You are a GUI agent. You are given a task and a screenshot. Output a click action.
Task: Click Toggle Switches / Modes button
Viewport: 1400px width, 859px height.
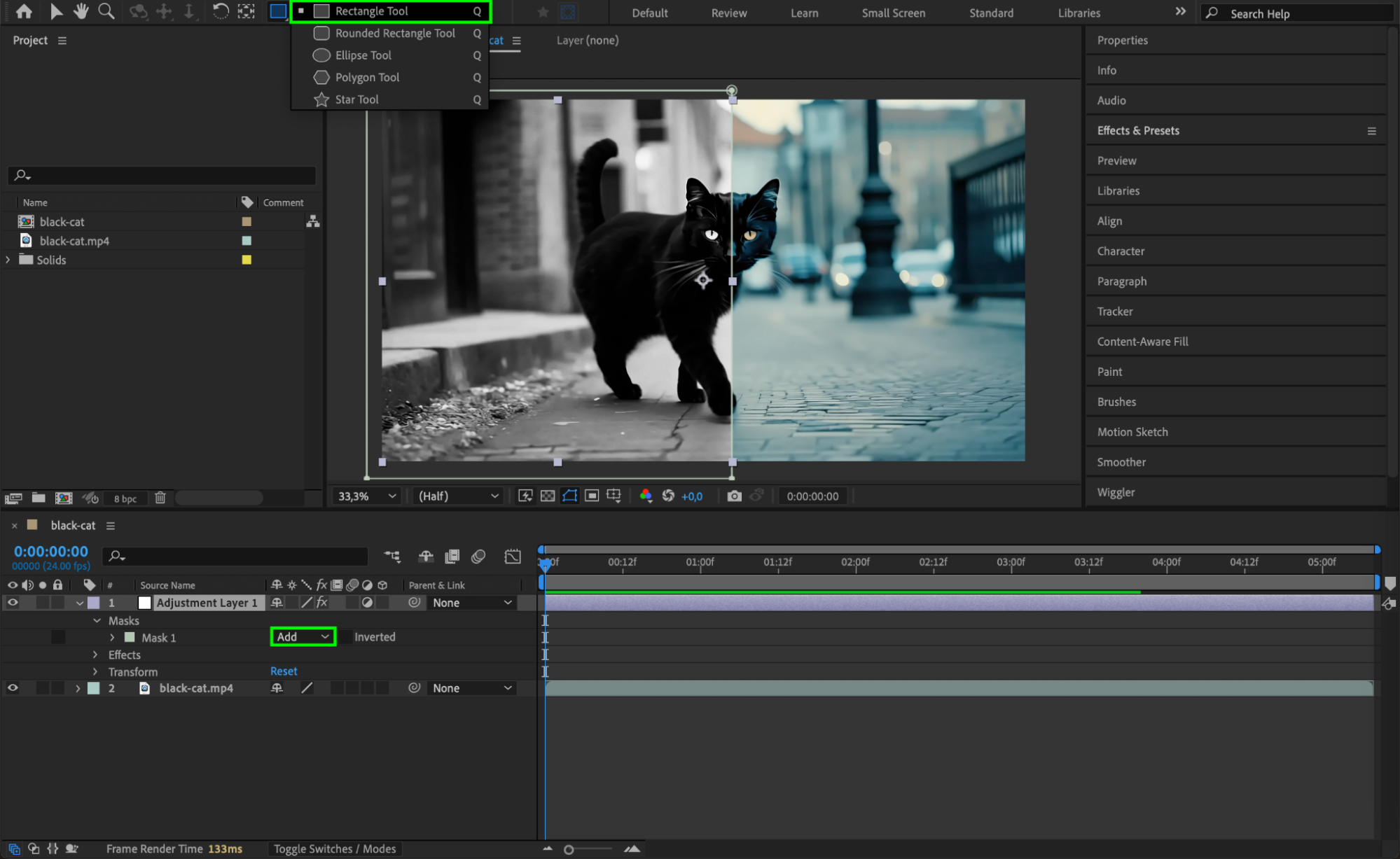(335, 848)
